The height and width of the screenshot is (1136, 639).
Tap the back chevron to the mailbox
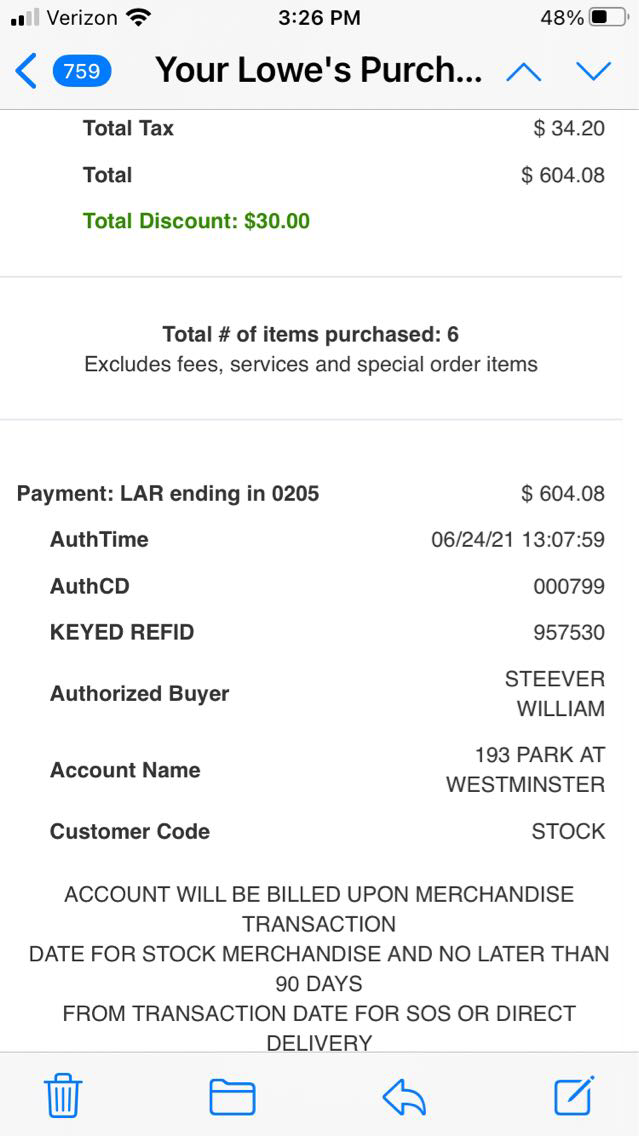pyautogui.click(x=26, y=71)
